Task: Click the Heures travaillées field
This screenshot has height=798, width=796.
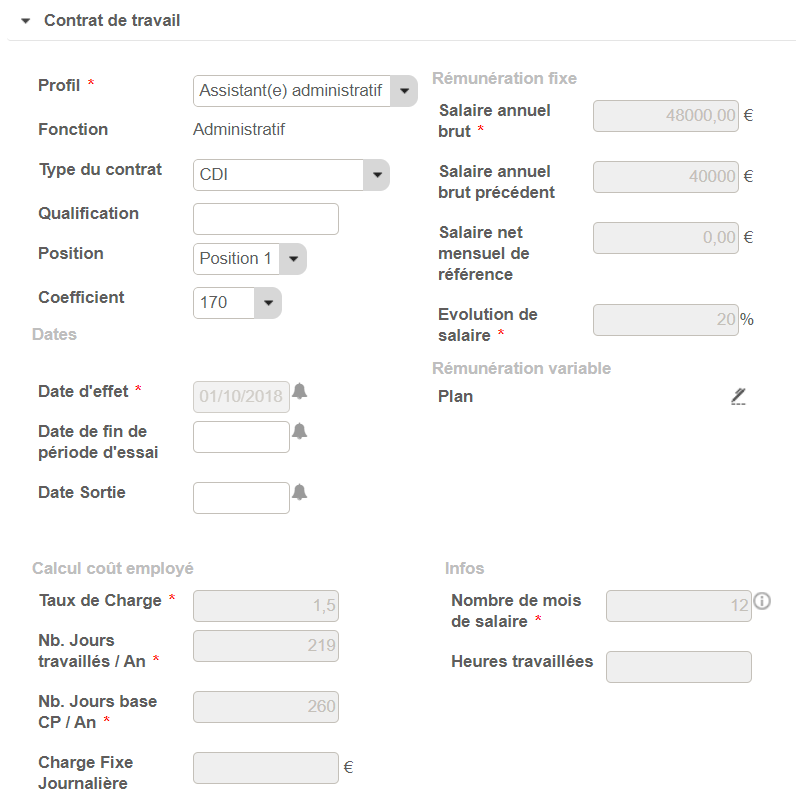Action: tap(679, 667)
